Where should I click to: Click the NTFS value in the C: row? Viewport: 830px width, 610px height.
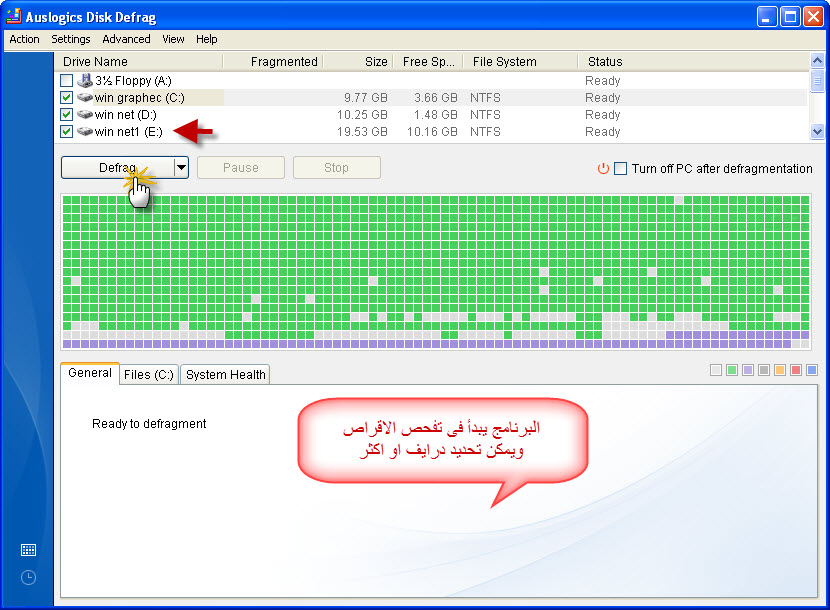click(x=485, y=97)
